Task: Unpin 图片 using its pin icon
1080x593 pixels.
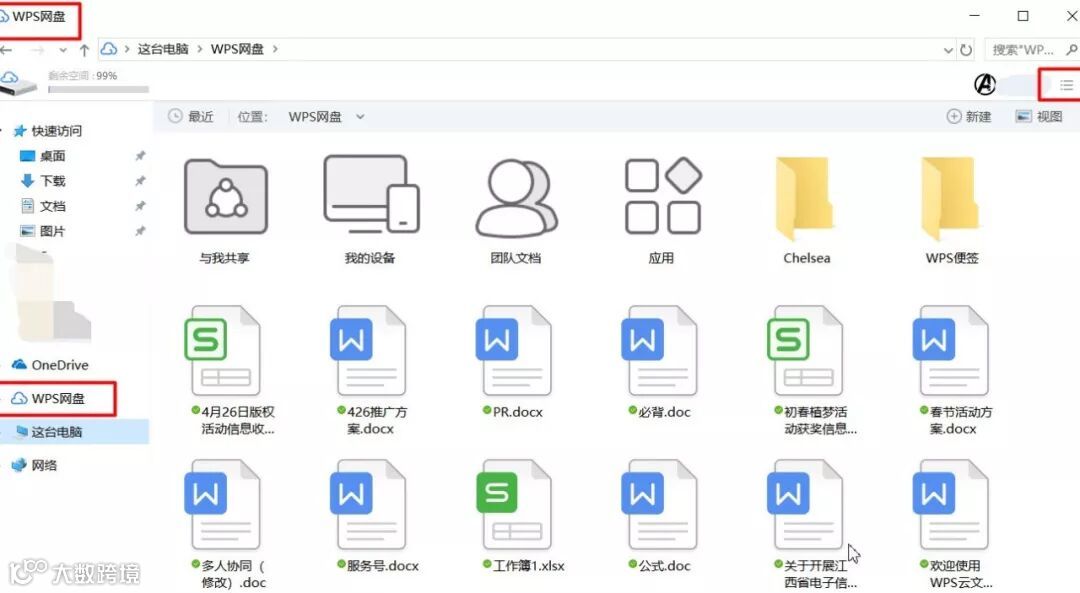Action: [x=140, y=231]
